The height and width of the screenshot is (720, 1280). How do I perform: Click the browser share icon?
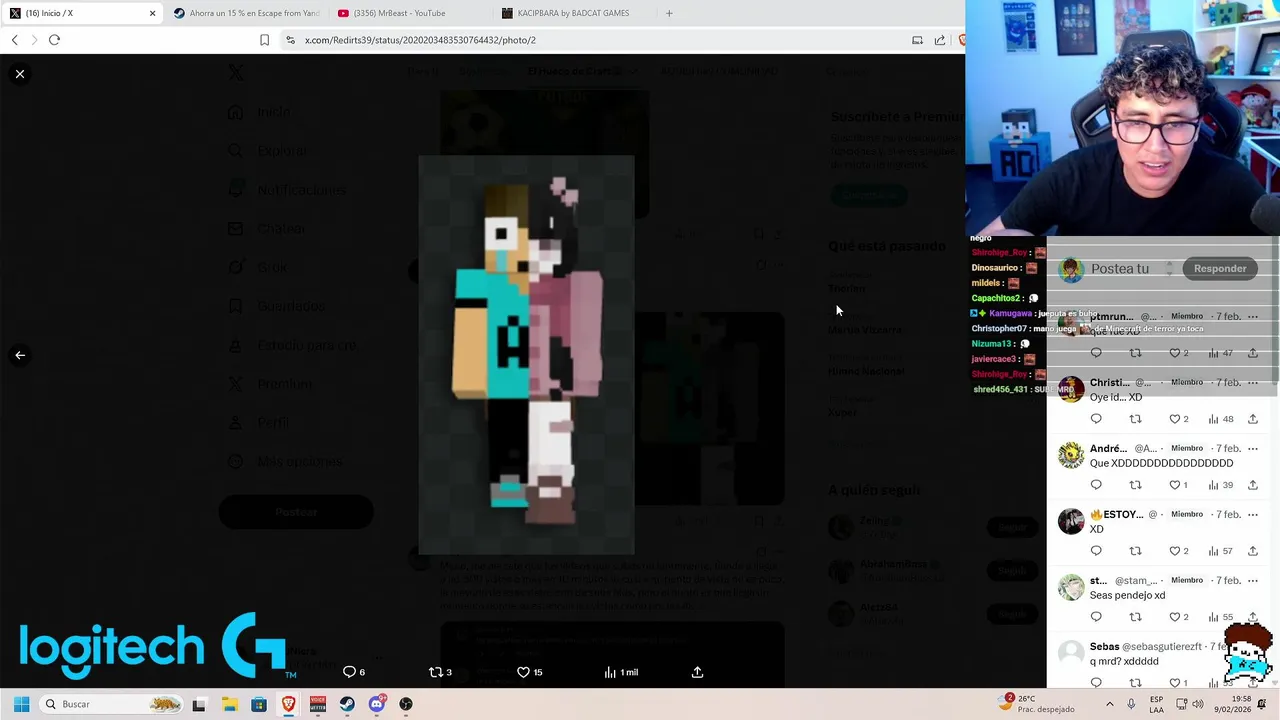[940, 40]
